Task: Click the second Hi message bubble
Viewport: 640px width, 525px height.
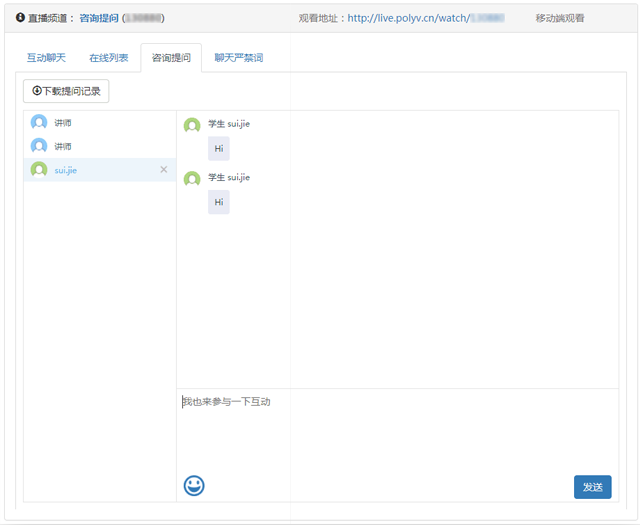Action: tap(218, 202)
